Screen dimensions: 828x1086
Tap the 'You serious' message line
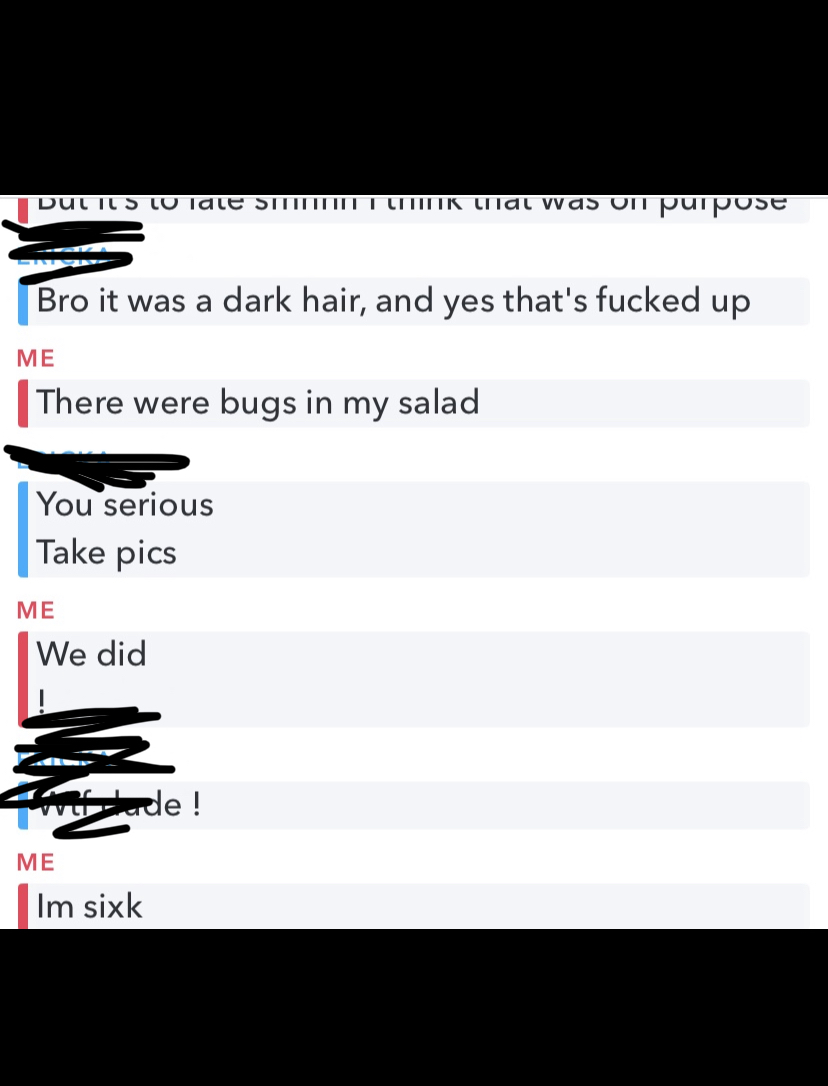point(125,504)
